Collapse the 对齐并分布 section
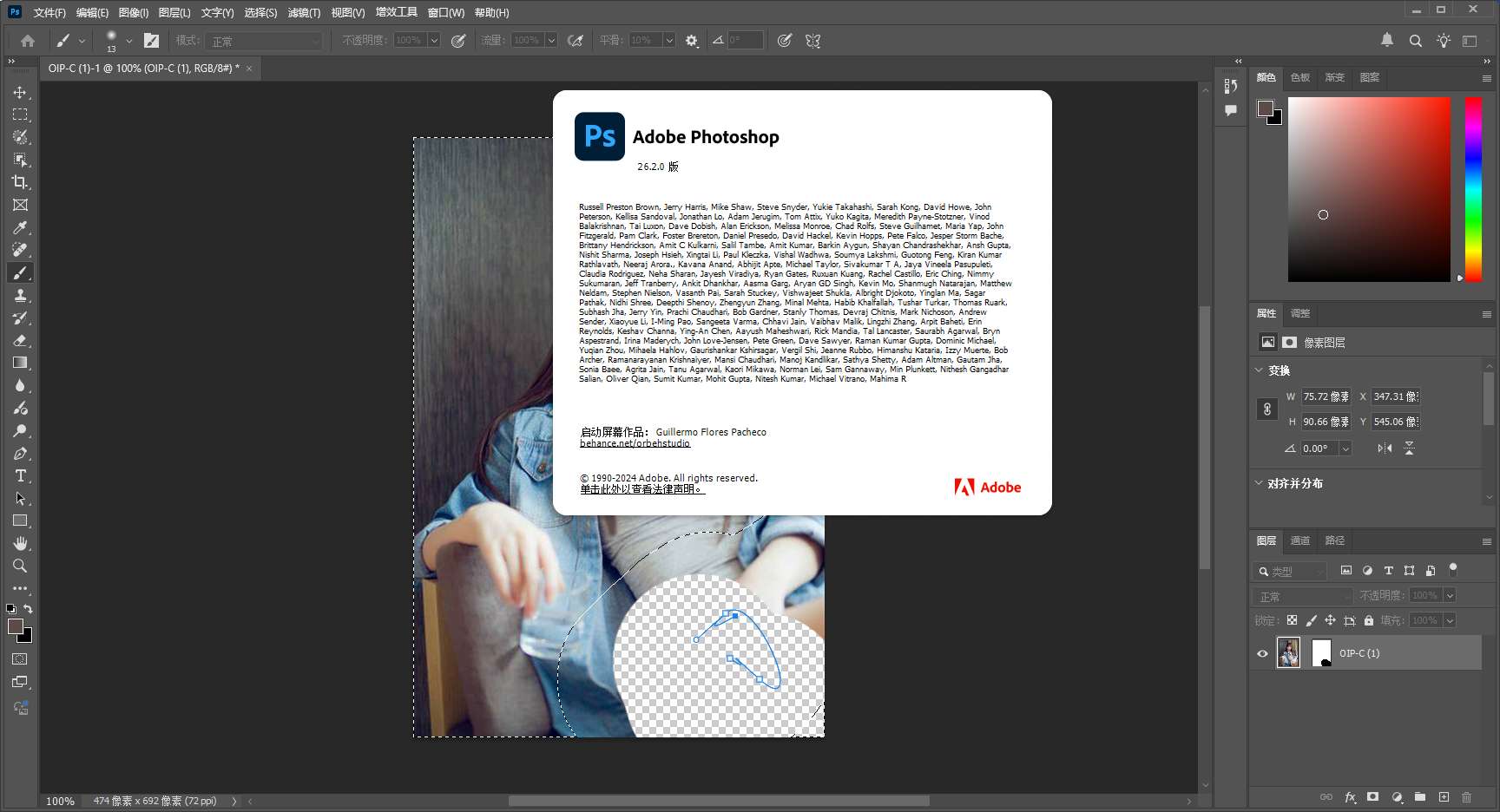1500x812 pixels. pos(1259,482)
